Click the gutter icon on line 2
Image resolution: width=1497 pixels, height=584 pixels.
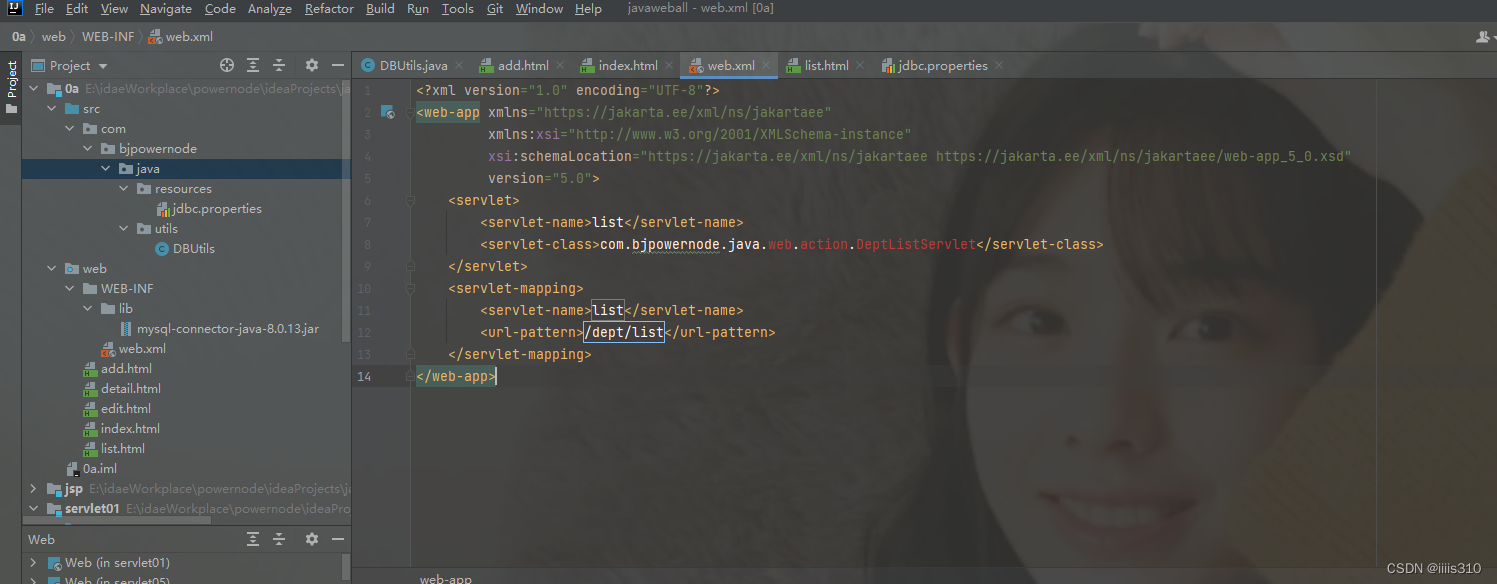pos(388,113)
